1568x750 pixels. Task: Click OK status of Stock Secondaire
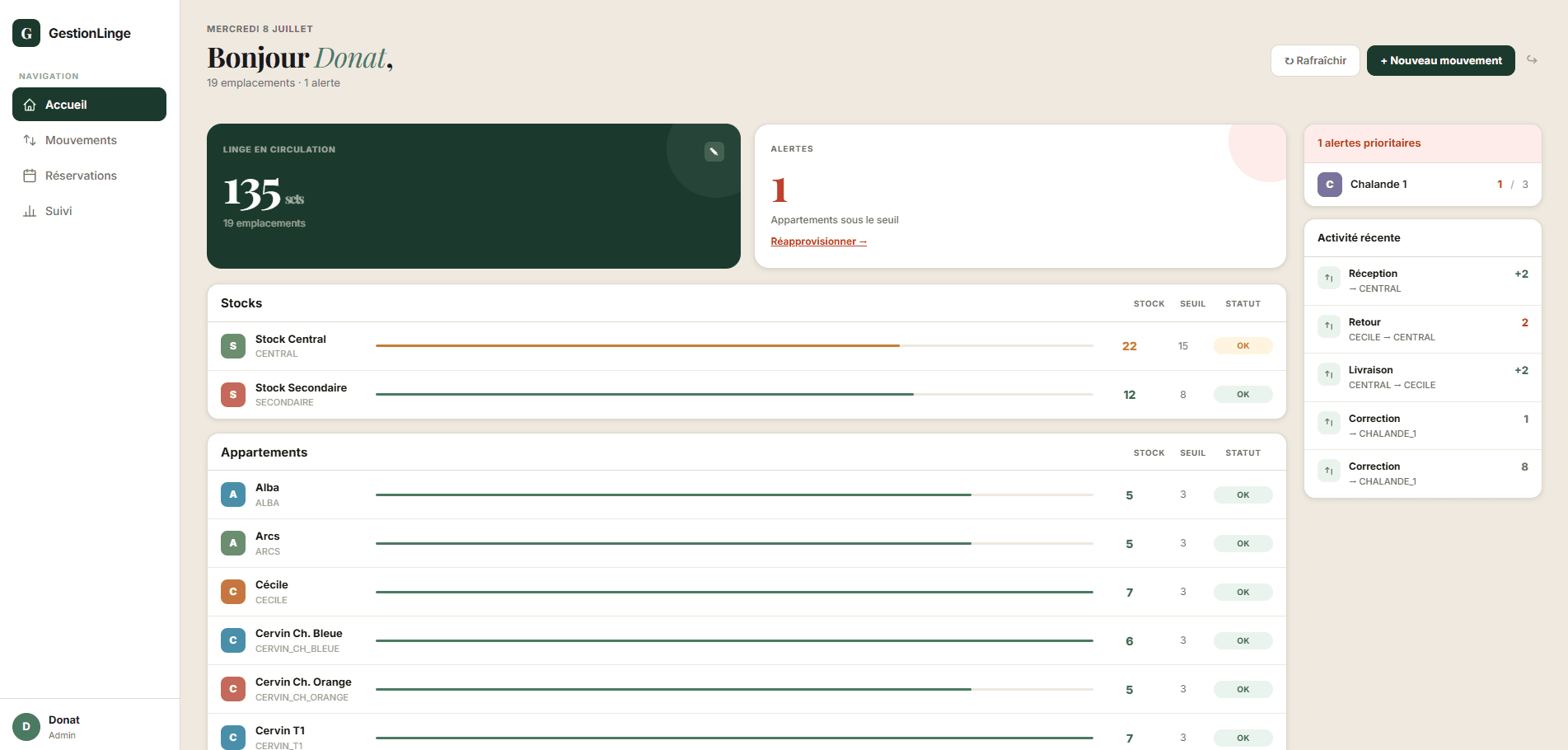pos(1243,395)
